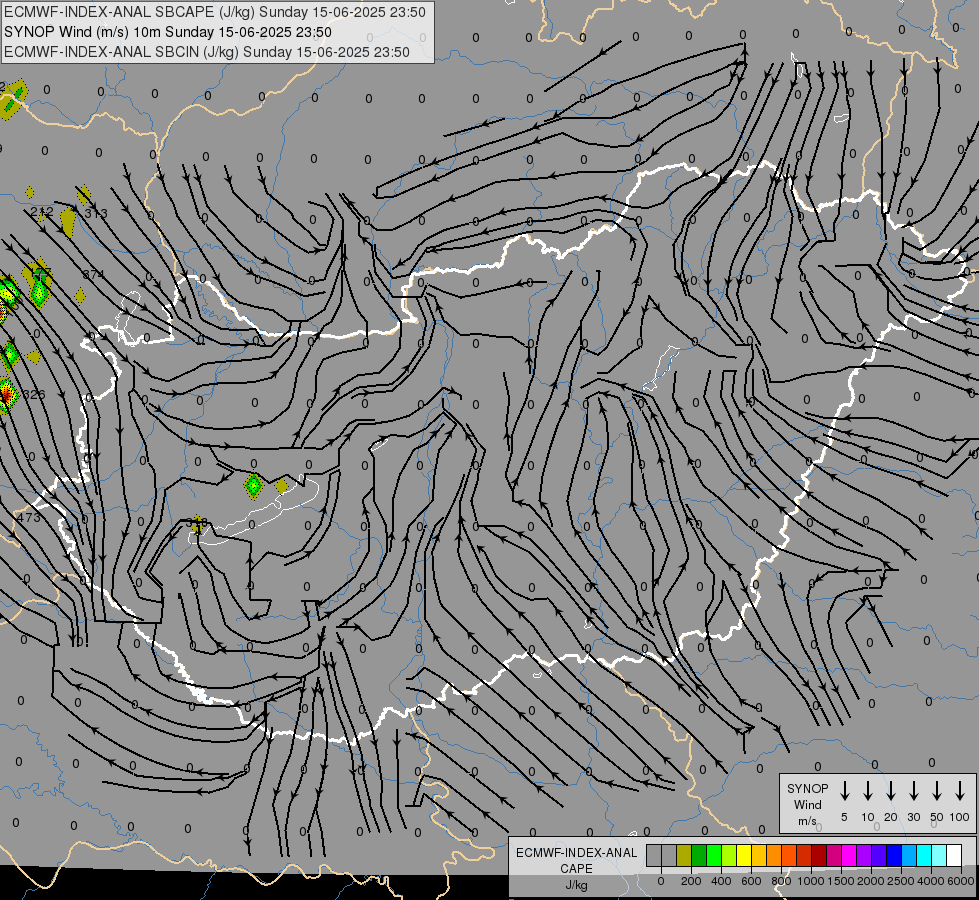Click the SYNOP label in wind legend
979x900 pixels.
click(807, 788)
